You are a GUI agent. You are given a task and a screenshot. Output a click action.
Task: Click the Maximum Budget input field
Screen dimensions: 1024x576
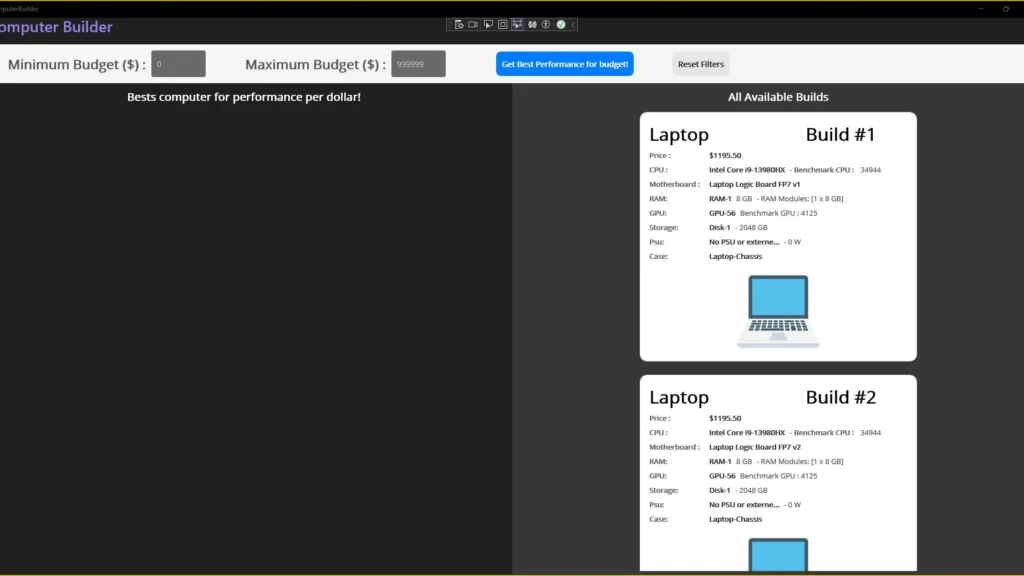tap(418, 64)
